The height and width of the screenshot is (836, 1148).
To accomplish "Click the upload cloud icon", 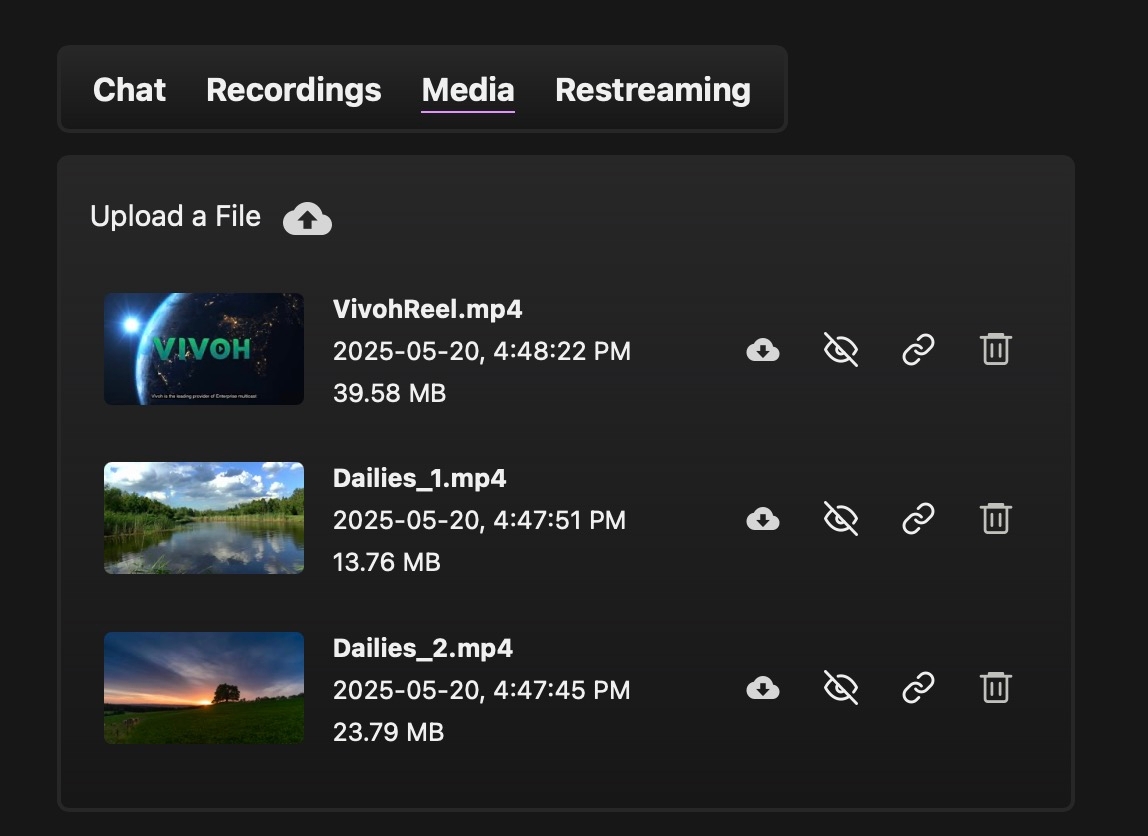I will tap(307, 218).
